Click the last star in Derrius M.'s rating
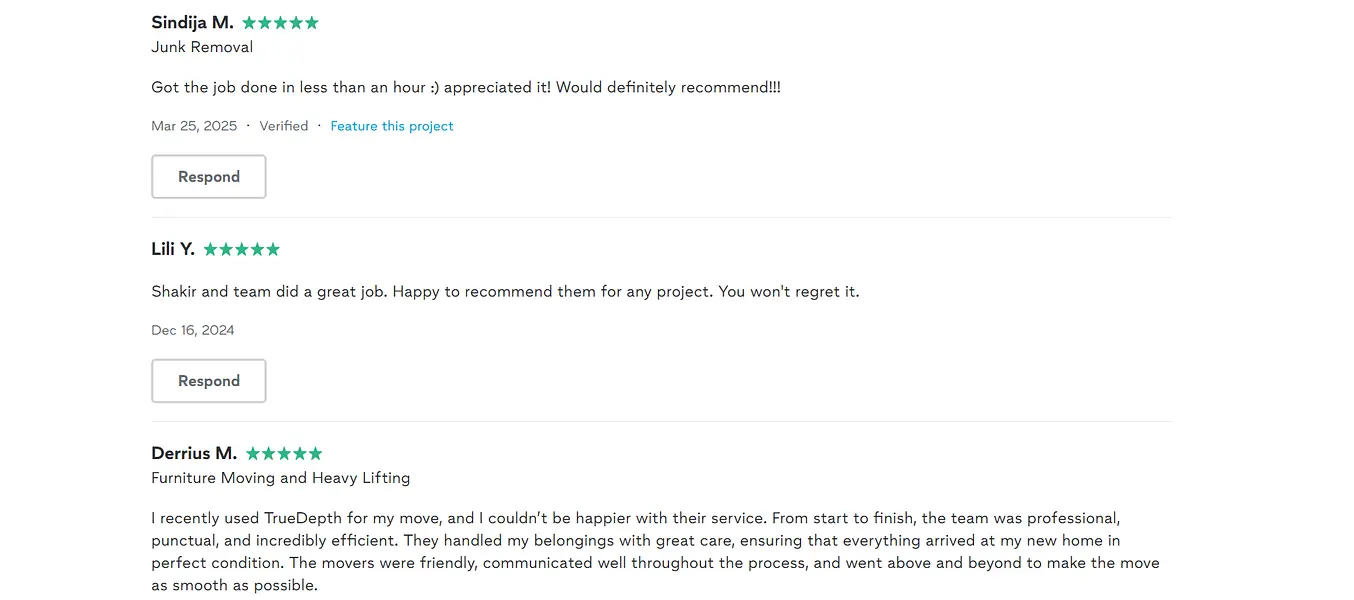Viewport: 1354px width, 600px height. pos(316,453)
